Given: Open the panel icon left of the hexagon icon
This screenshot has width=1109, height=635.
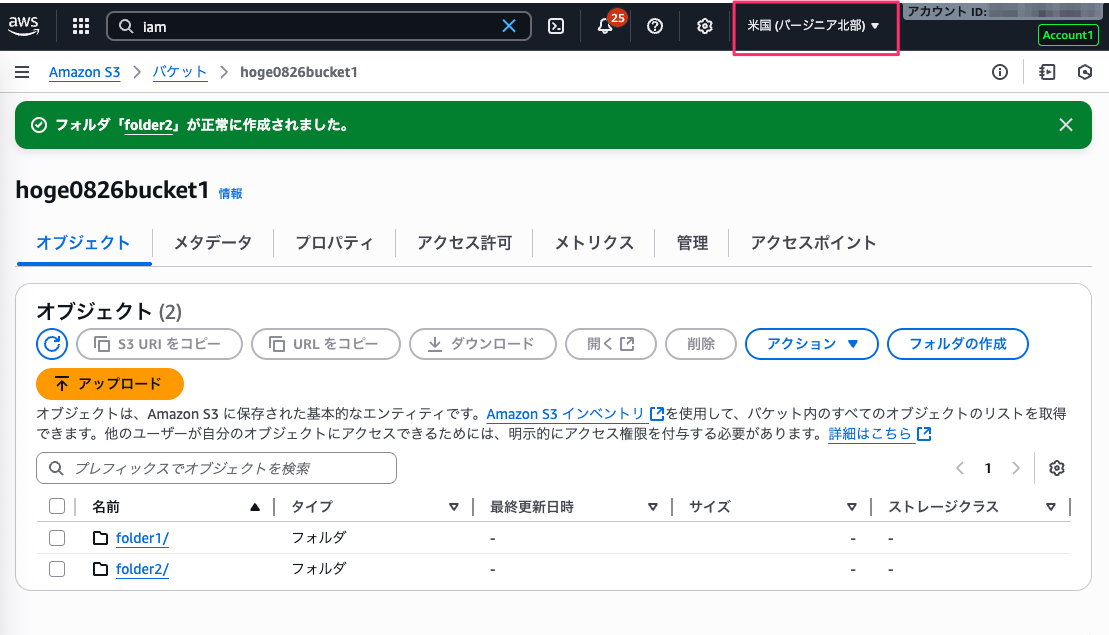Looking at the screenshot, I should pyautogui.click(x=1047, y=72).
